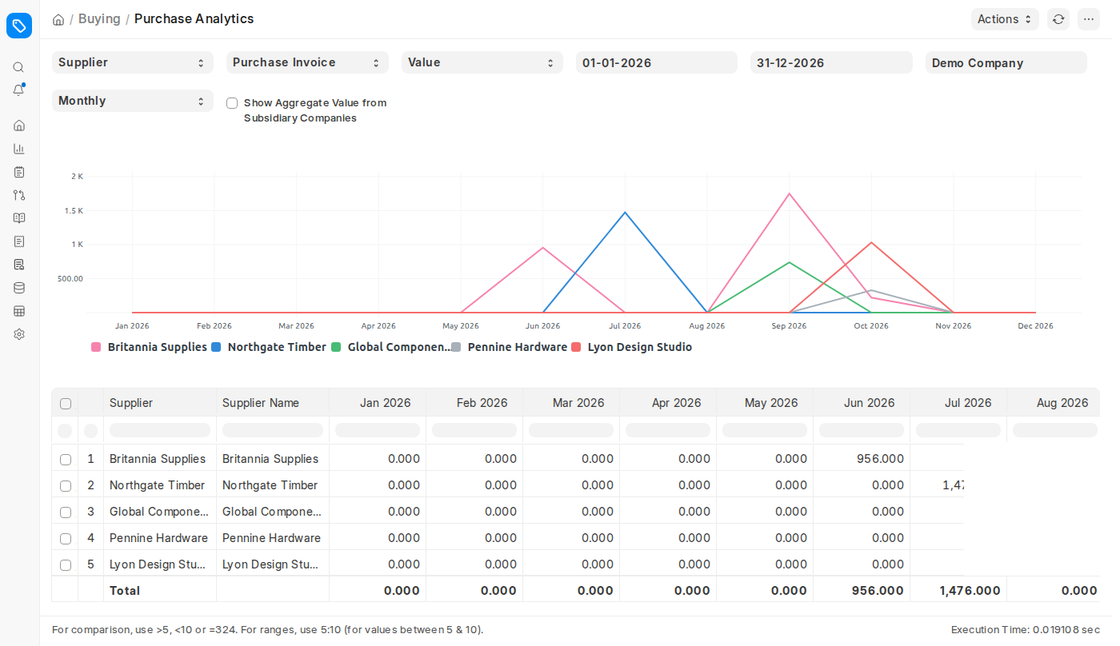Open the Supplier tree type dropdown
Image resolution: width=1120 pixels, height=646 pixels.
132,62
